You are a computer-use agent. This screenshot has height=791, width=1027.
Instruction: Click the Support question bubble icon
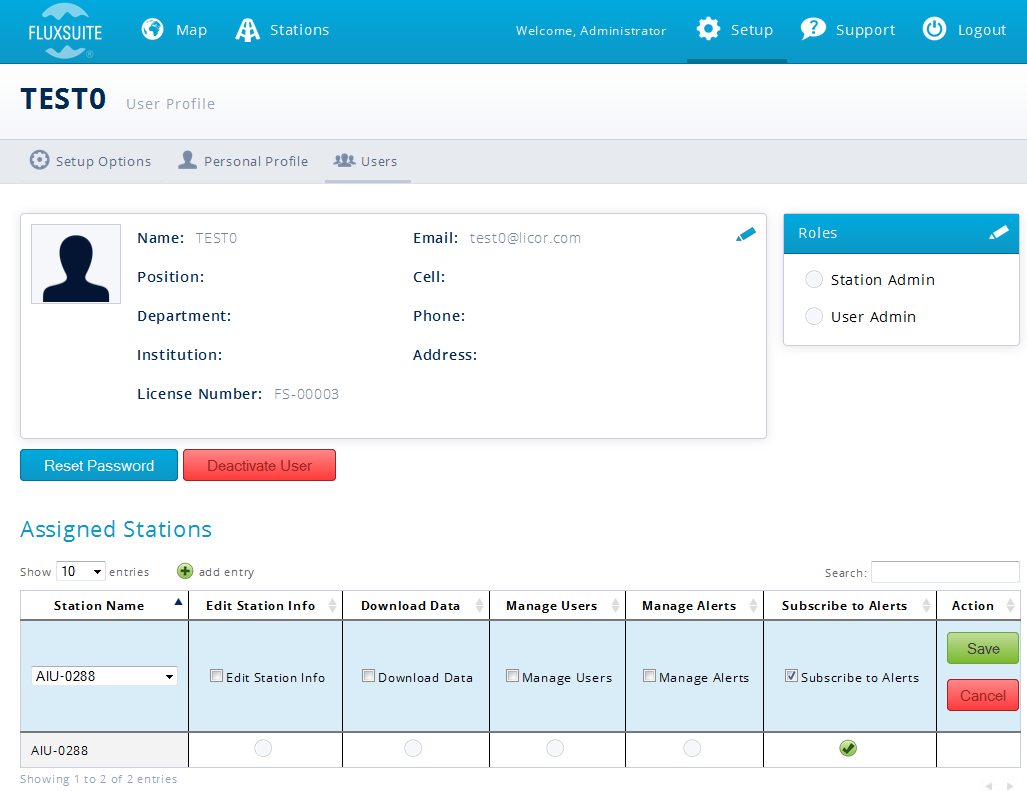pos(813,29)
